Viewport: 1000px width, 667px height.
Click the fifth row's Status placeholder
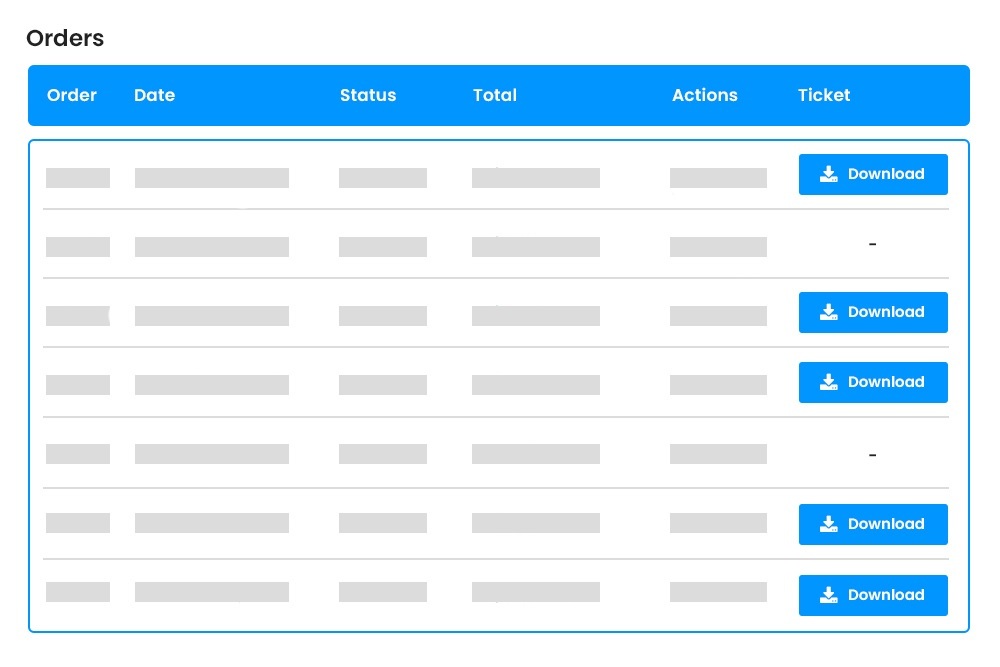(383, 454)
